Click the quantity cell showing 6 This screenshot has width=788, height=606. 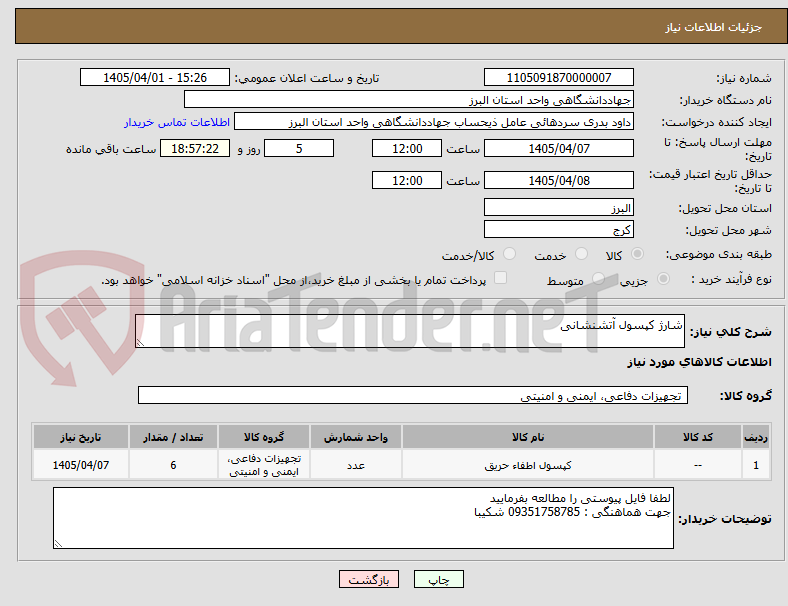173,465
